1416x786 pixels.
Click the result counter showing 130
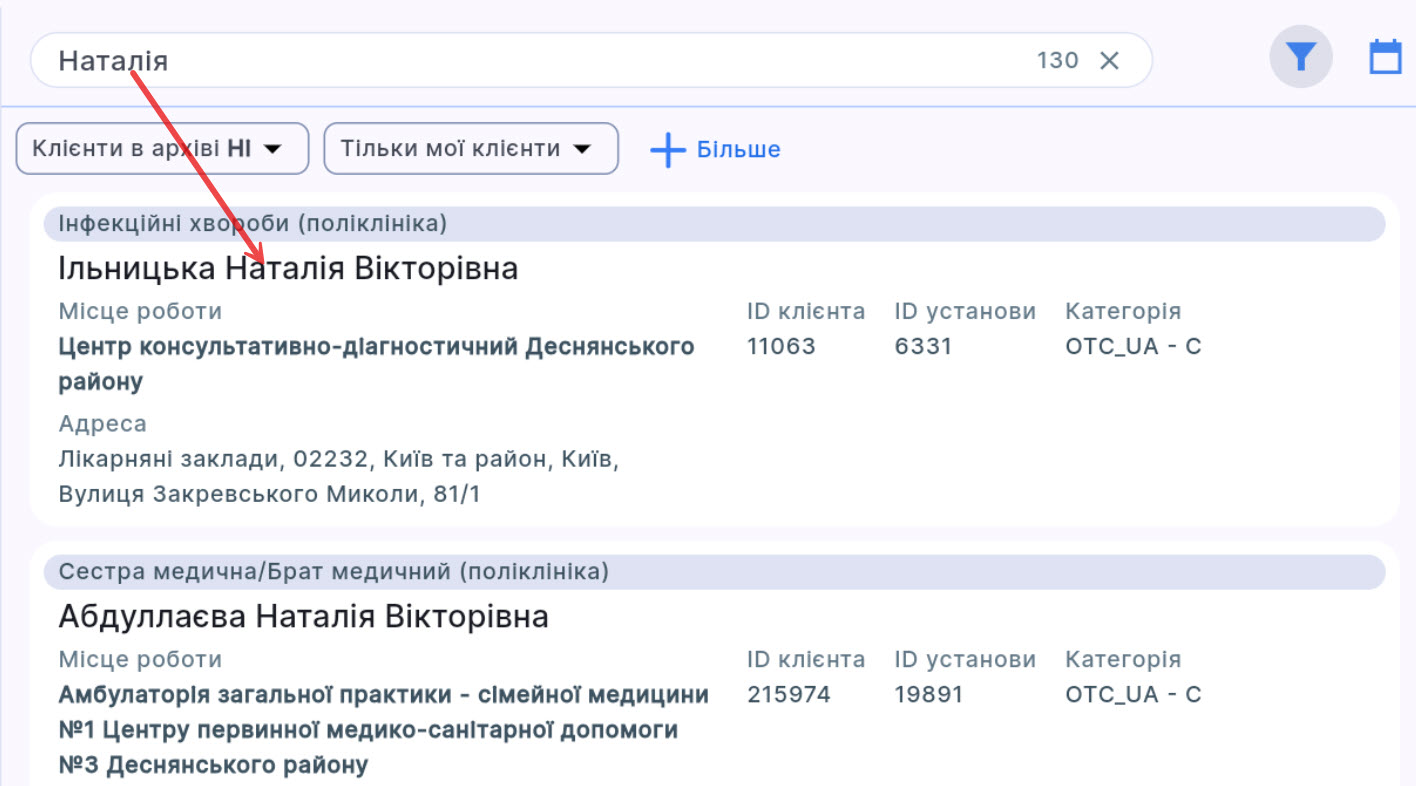pos(1057,60)
